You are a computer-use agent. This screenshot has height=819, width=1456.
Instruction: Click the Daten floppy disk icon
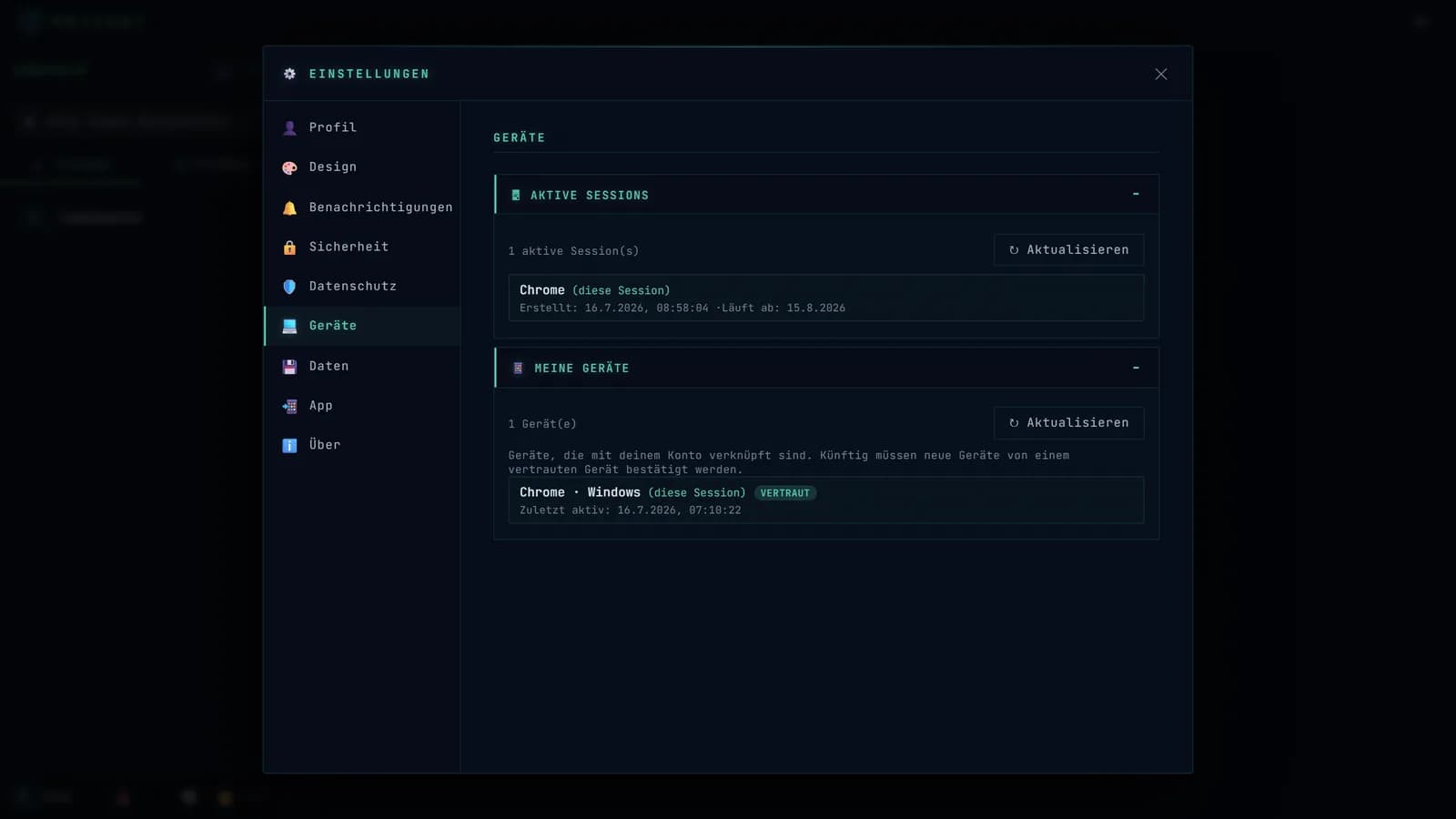[289, 366]
